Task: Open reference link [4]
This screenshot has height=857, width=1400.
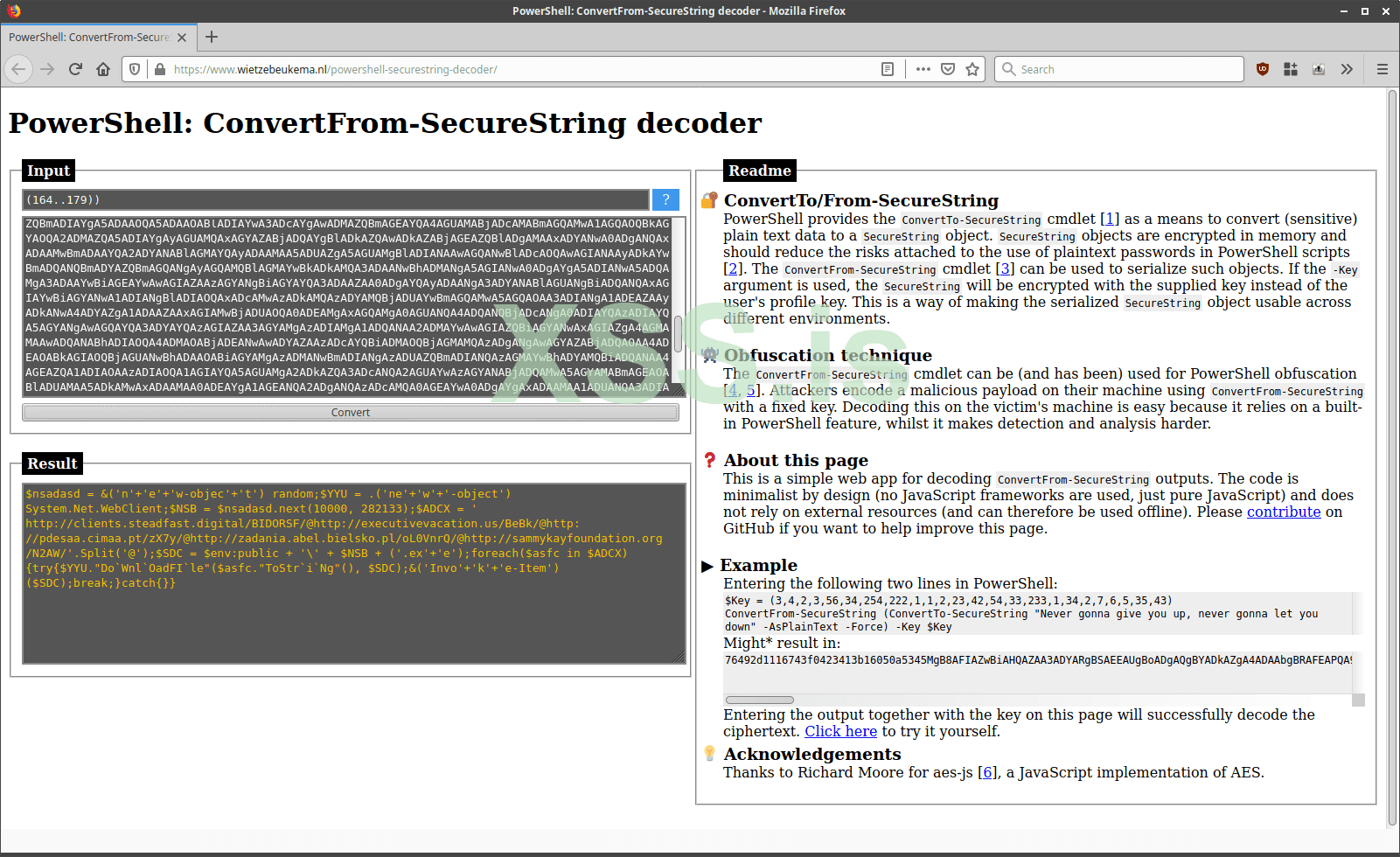Action: pos(733,390)
